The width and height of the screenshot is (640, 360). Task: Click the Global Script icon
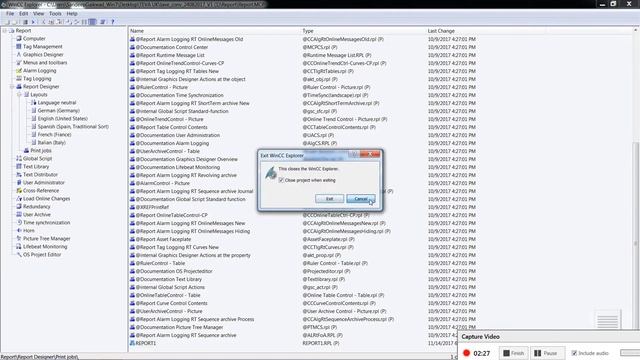(19, 159)
